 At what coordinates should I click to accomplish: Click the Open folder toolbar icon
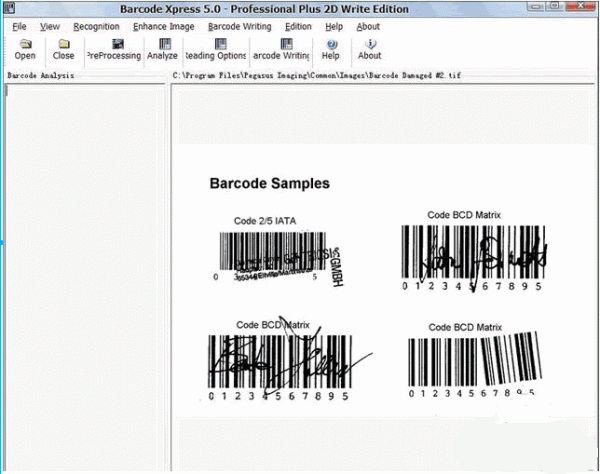pyautogui.click(x=25, y=45)
